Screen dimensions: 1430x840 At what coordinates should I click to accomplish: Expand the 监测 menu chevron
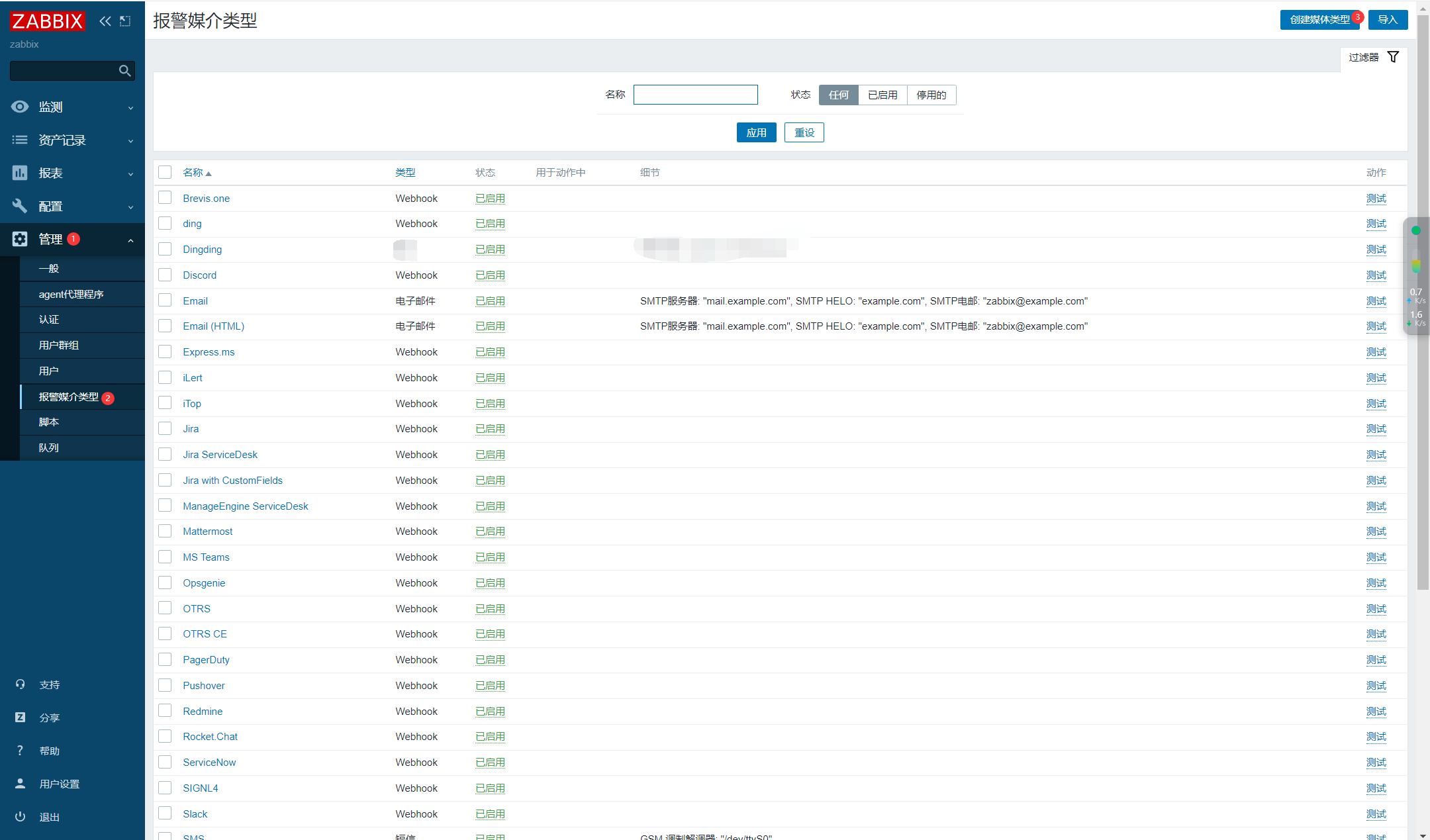[130, 107]
